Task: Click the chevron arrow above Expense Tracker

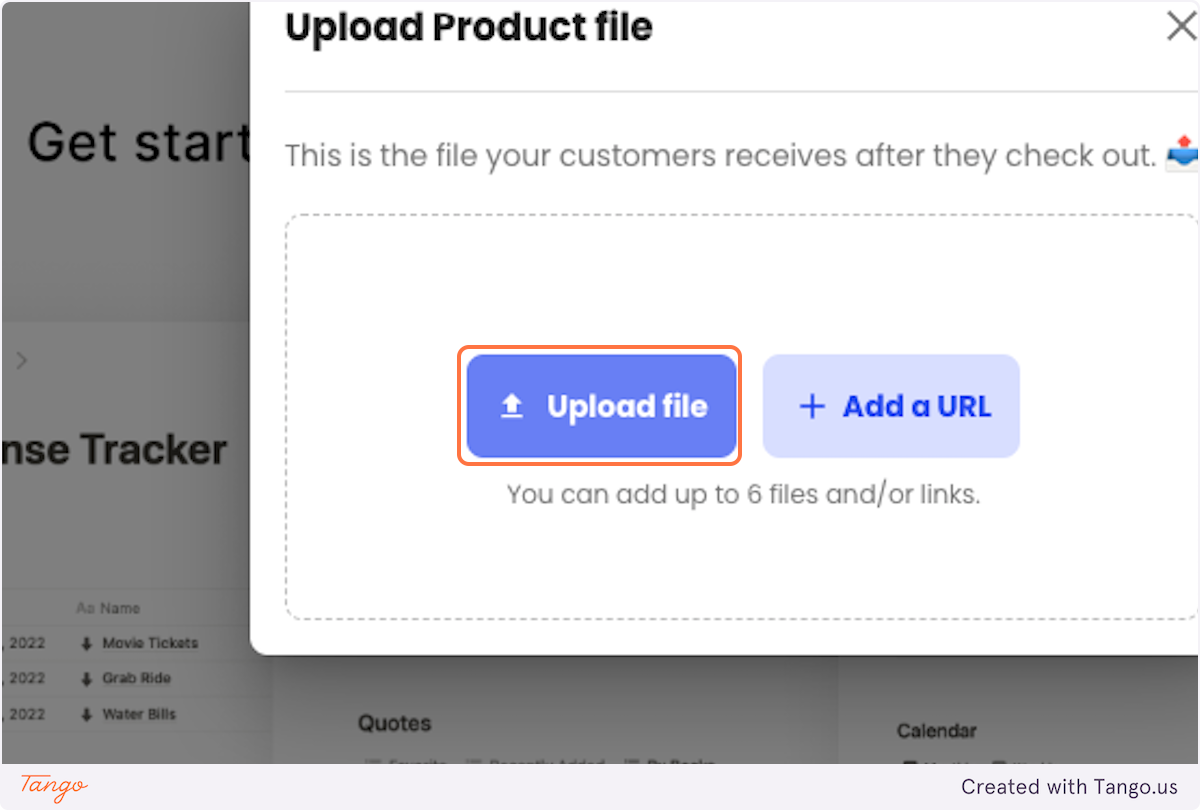Action: 22,360
